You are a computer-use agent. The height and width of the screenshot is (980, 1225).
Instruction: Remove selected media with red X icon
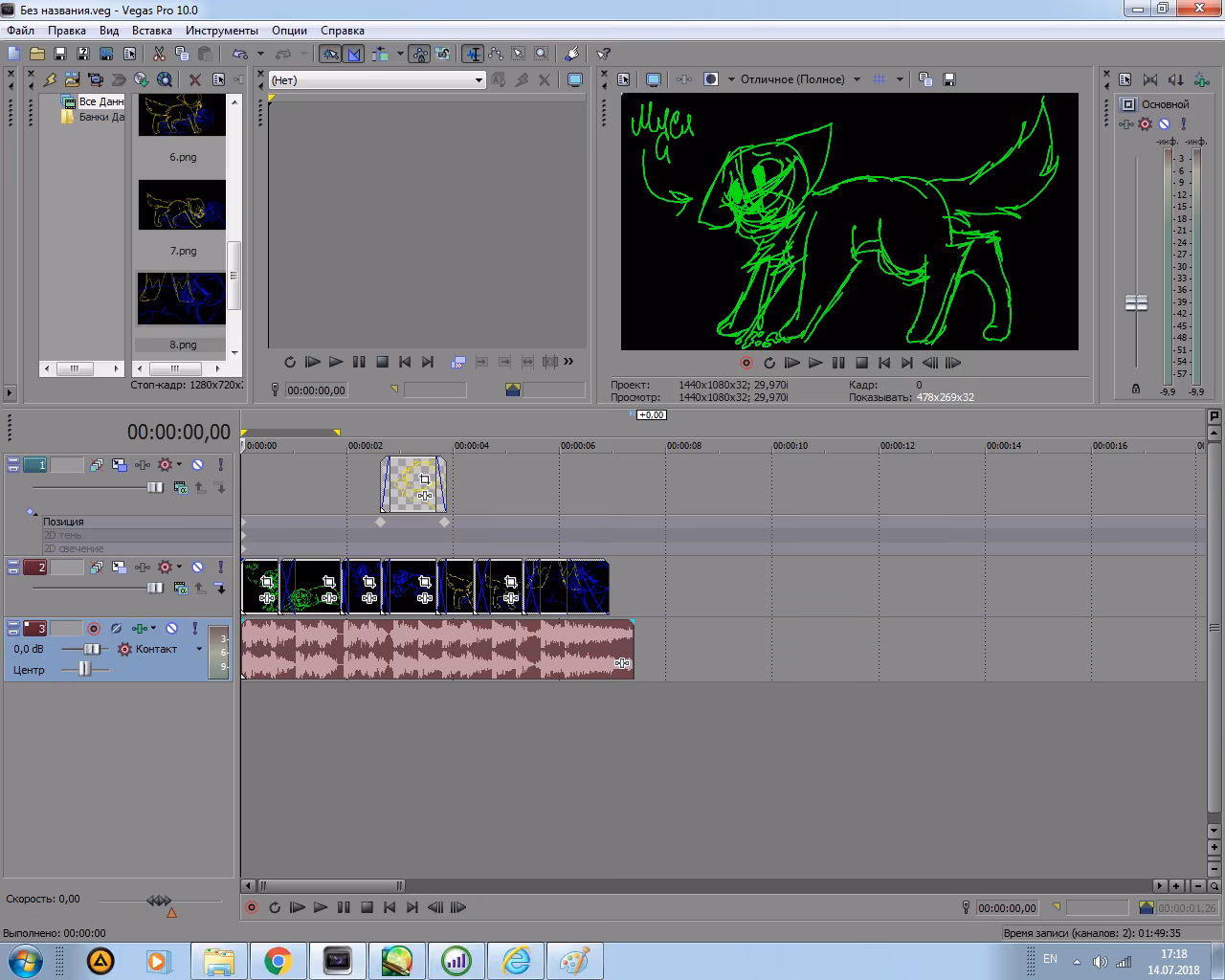[195, 79]
